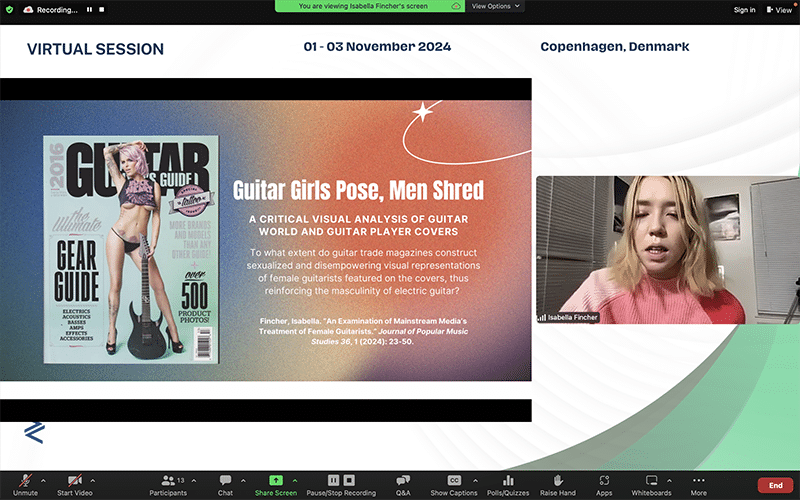Open Whiteboards
800x500 pixels.
652,485
